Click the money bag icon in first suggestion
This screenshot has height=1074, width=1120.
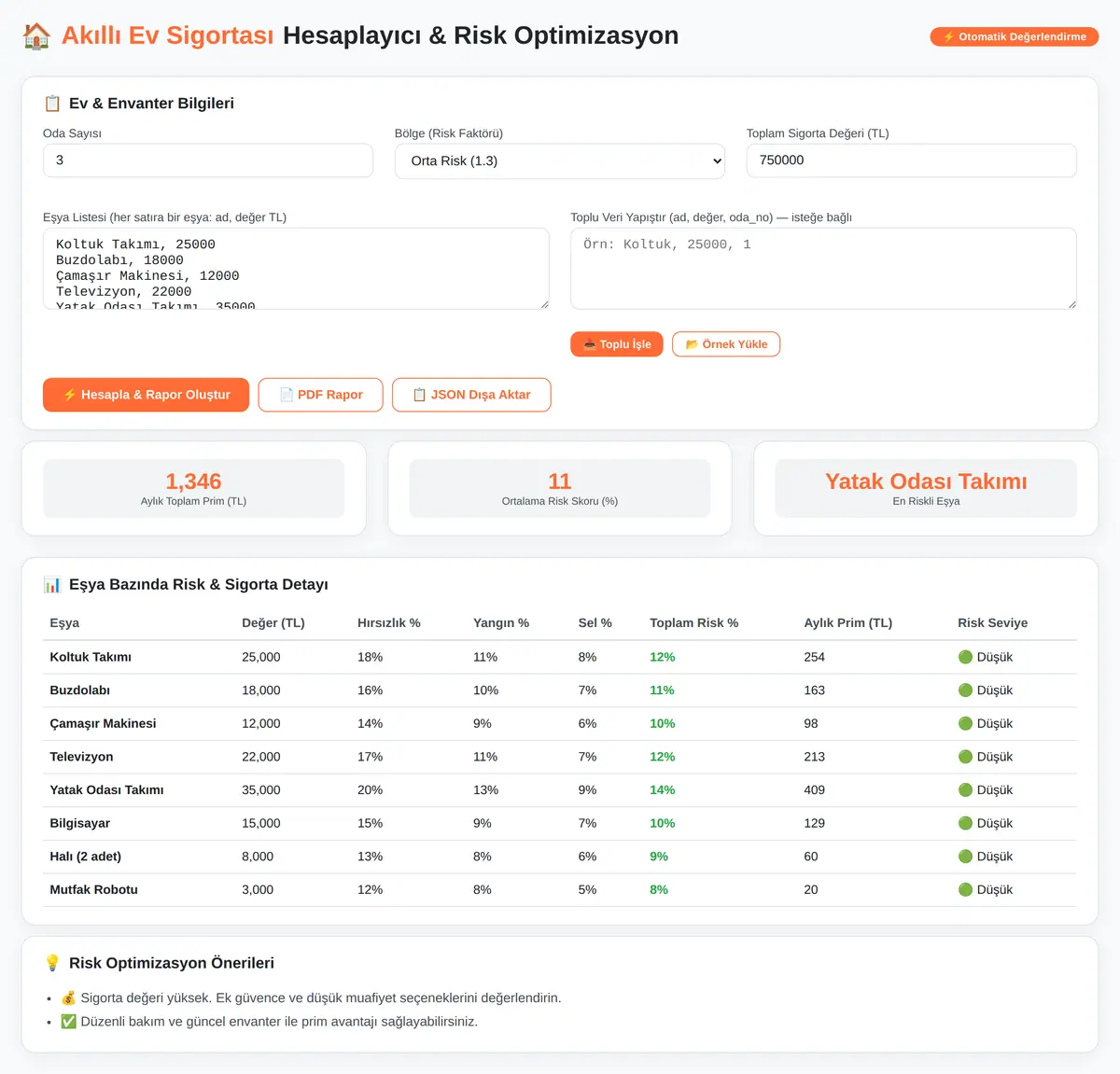[68, 997]
